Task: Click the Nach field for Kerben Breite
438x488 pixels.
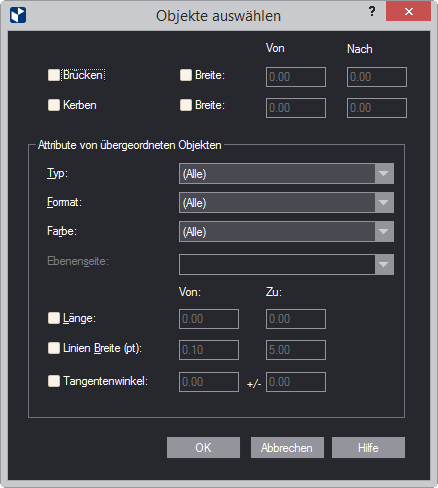Action: pyautogui.click(x=377, y=108)
